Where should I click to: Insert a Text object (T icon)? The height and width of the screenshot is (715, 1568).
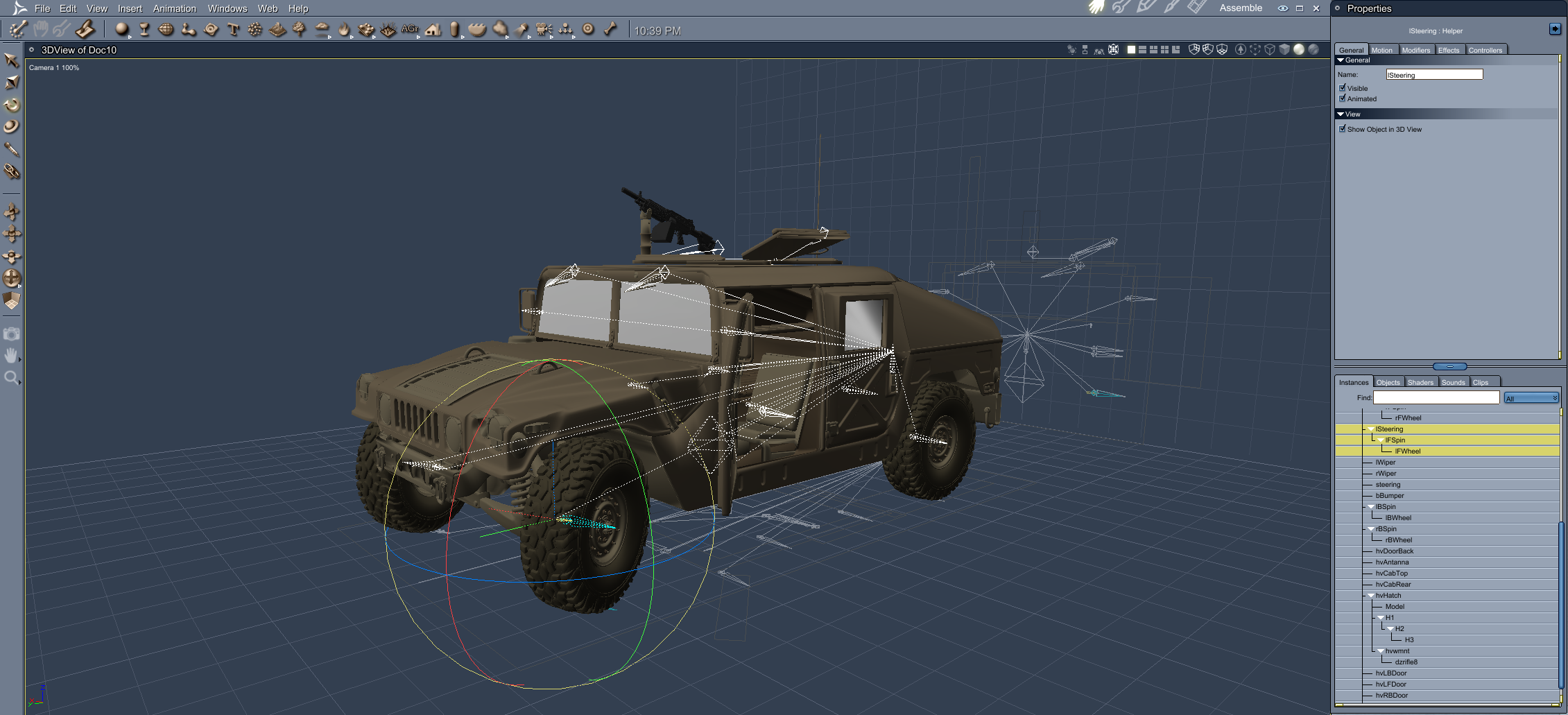click(233, 29)
